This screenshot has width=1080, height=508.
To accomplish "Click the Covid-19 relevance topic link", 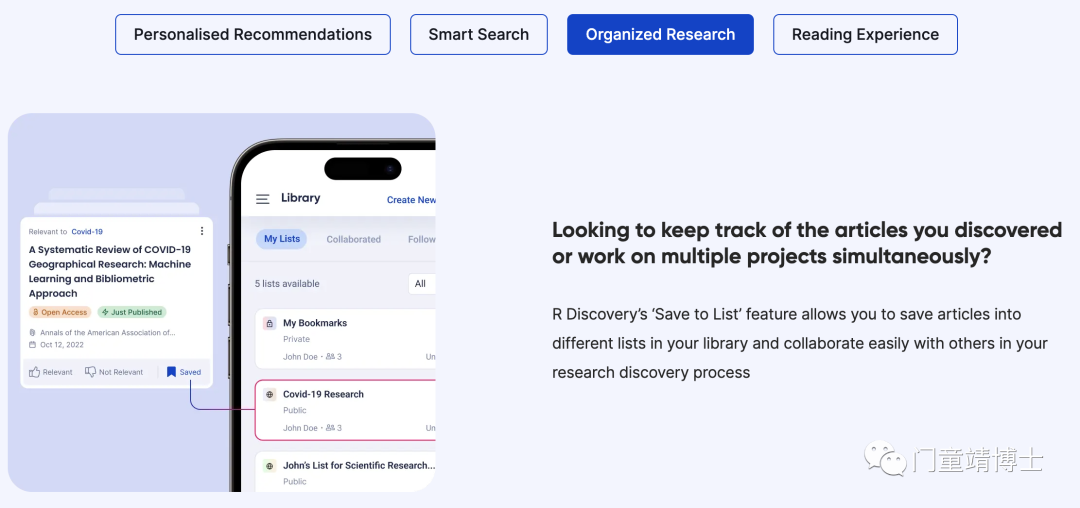I will point(87,232).
